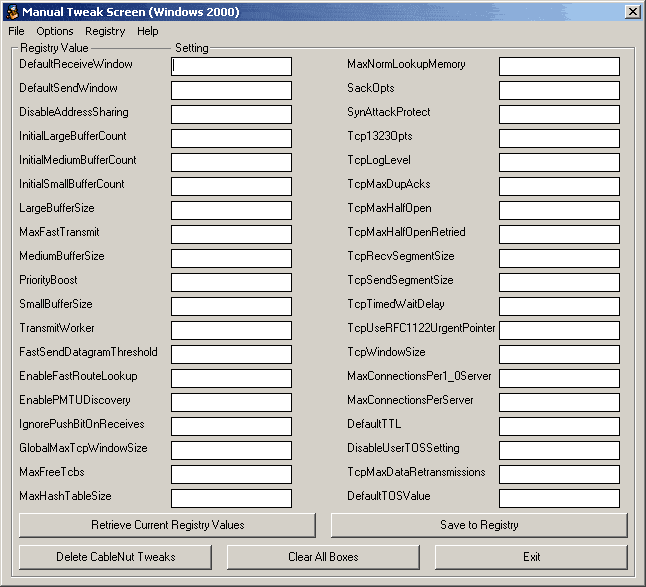Click Delete CableNut Tweaks button
Image resolution: width=646 pixels, height=587 pixels.
tap(115, 557)
